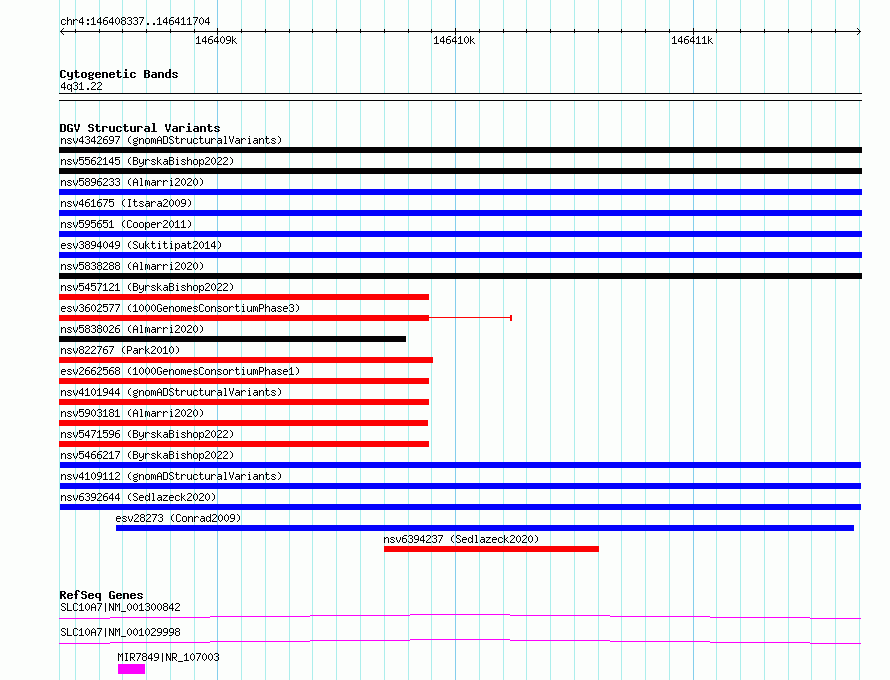Screen dimensions: 890x680
Task: Click the Cytogenetic Bands track heading
Action: (119, 74)
